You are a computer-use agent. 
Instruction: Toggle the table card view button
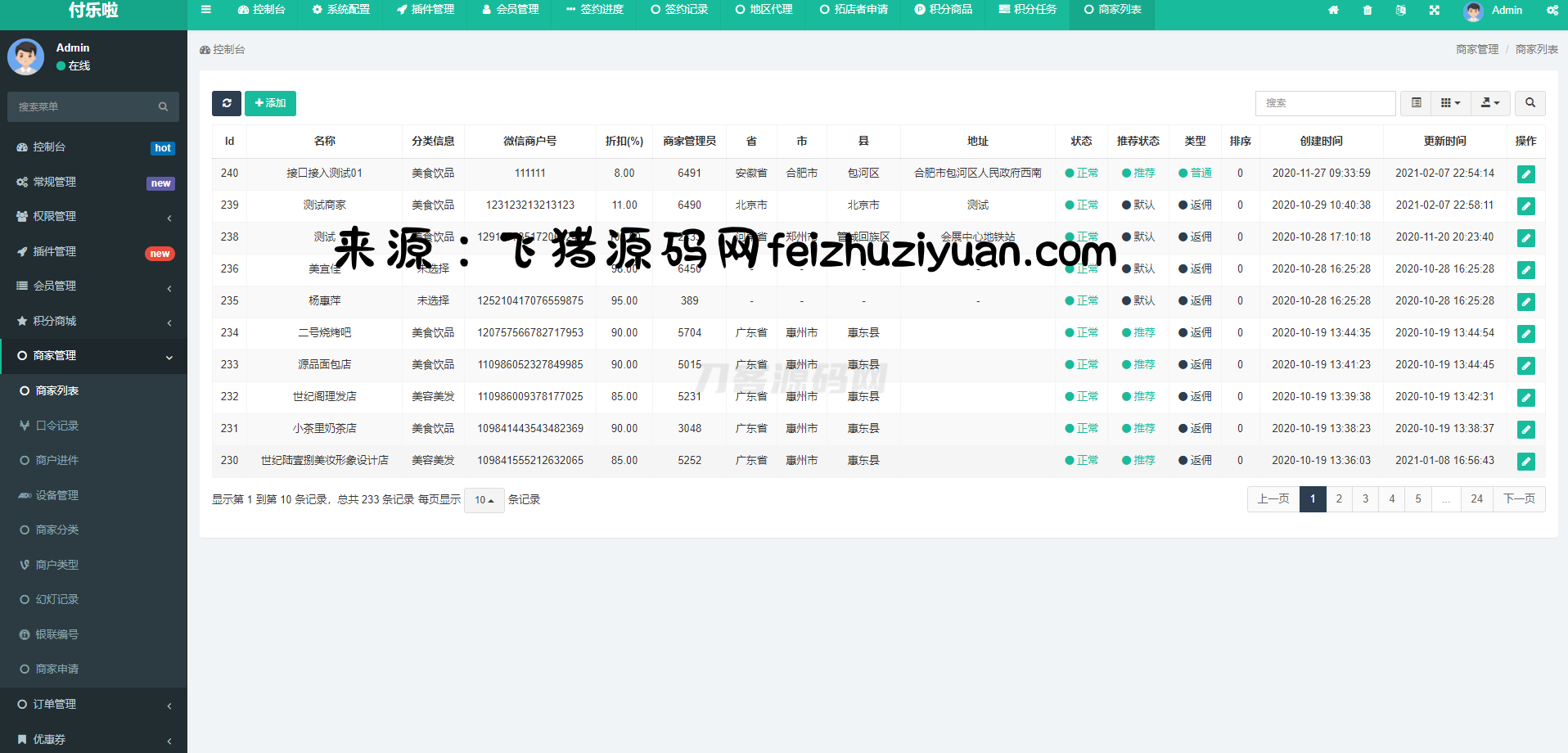1416,103
